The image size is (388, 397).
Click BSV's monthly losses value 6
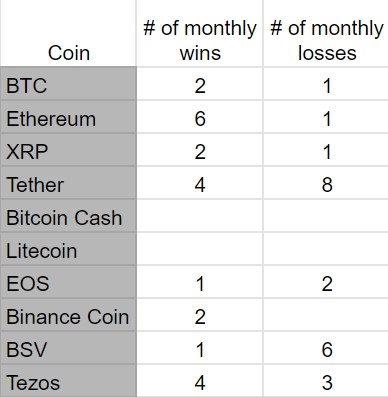click(x=326, y=348)
